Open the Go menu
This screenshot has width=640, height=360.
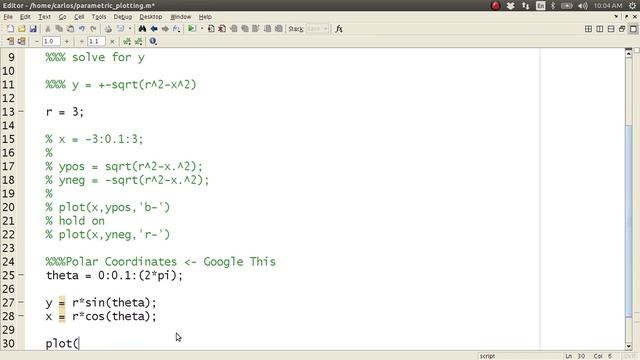pos(62,17)
